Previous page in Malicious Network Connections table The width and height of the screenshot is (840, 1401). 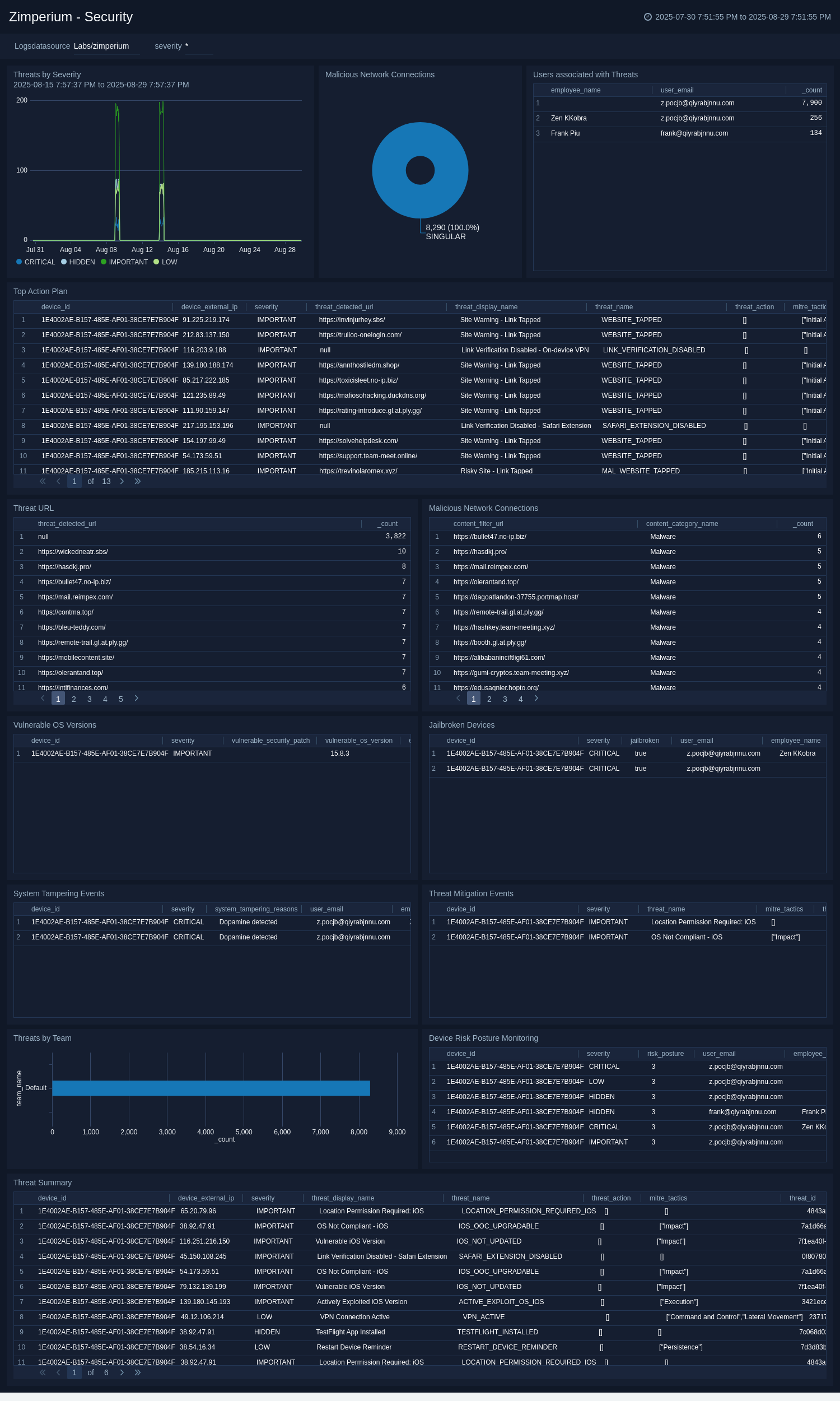click(x=458, y=699)
